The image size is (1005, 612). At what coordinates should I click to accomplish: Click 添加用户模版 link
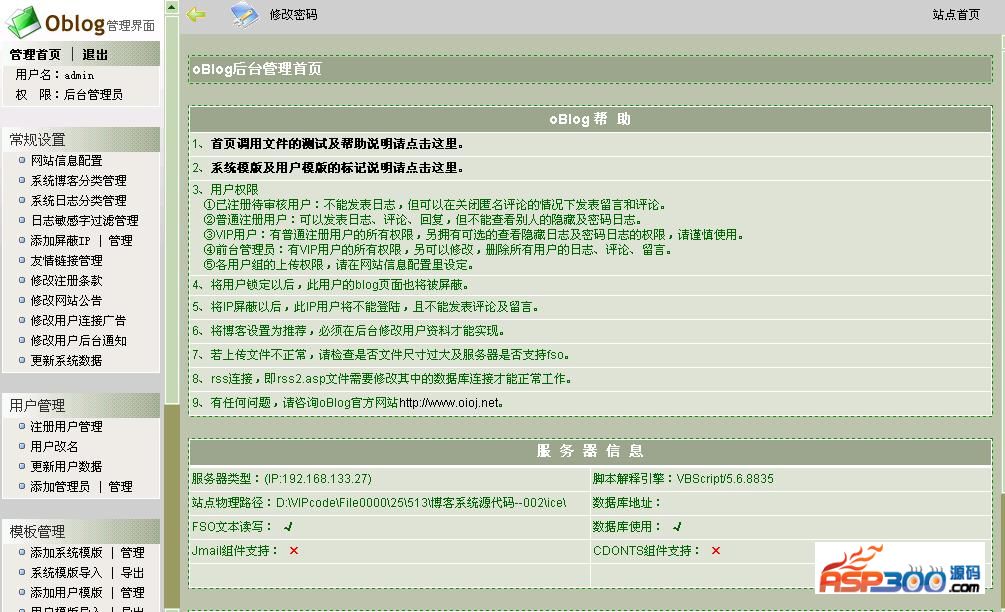pyautogui.click(x=67, y=592)
